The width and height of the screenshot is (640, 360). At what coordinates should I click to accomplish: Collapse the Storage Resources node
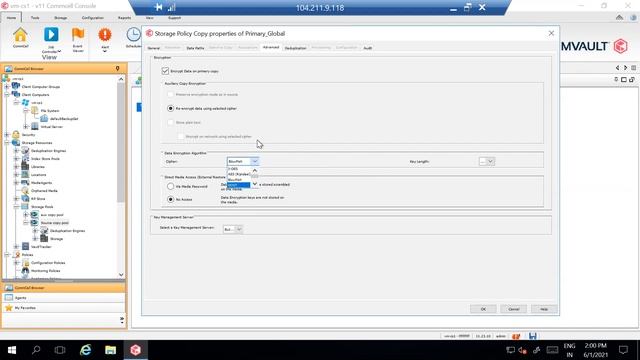pyautogui.click(x=7, y=142)
